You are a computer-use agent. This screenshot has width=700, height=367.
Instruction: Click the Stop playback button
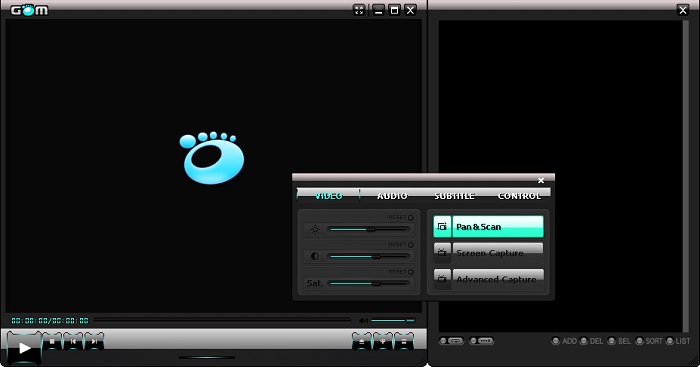pos(52,342)
